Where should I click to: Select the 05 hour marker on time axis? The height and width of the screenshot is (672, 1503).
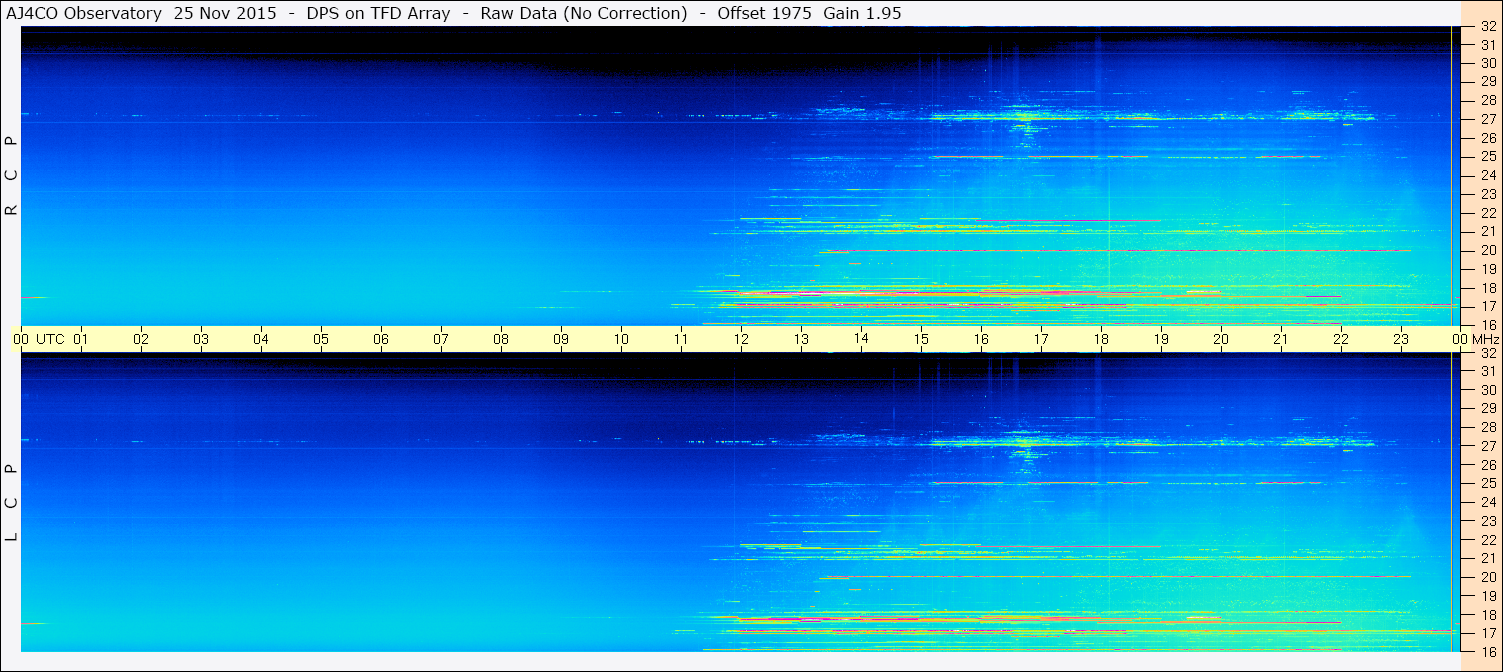click(x=321, y=339)
